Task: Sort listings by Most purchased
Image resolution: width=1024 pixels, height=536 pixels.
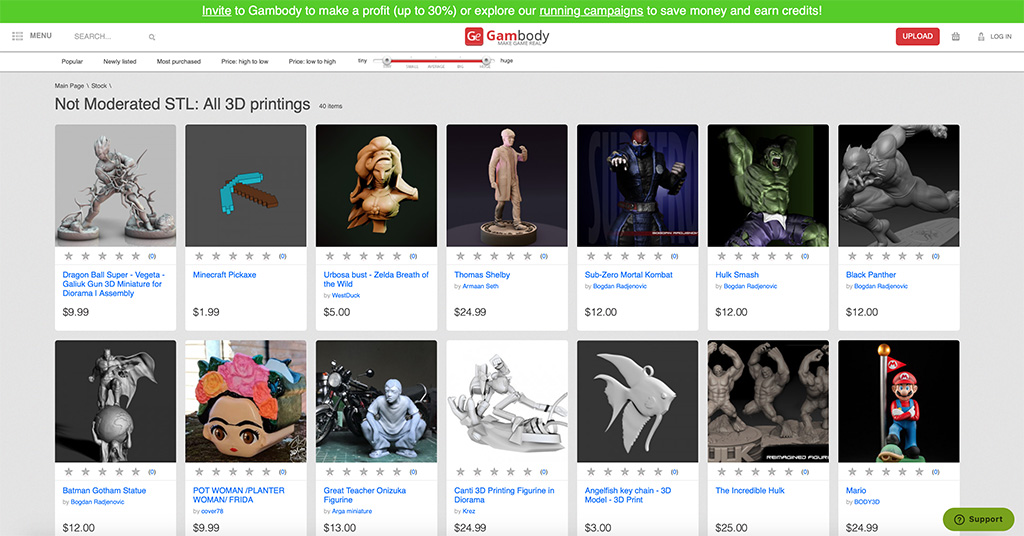Action: (x=178, y=62)
